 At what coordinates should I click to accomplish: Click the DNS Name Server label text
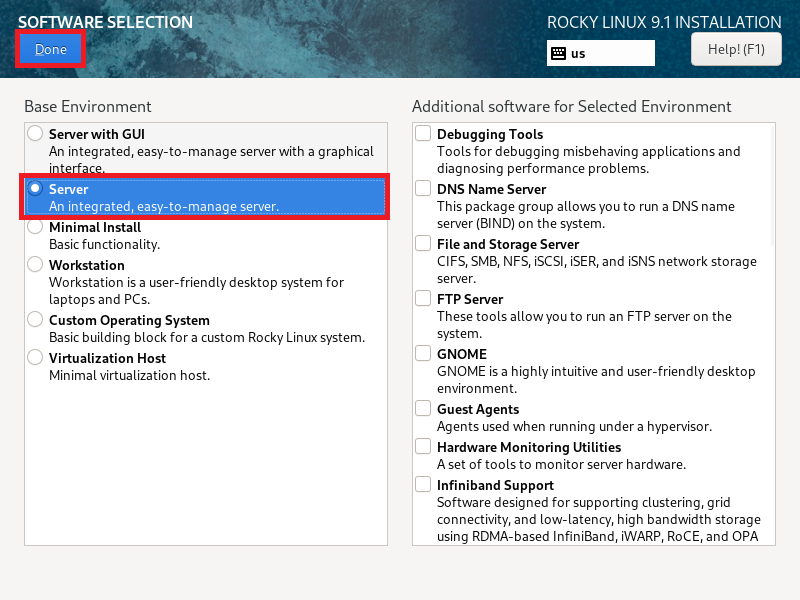(492, 189)
